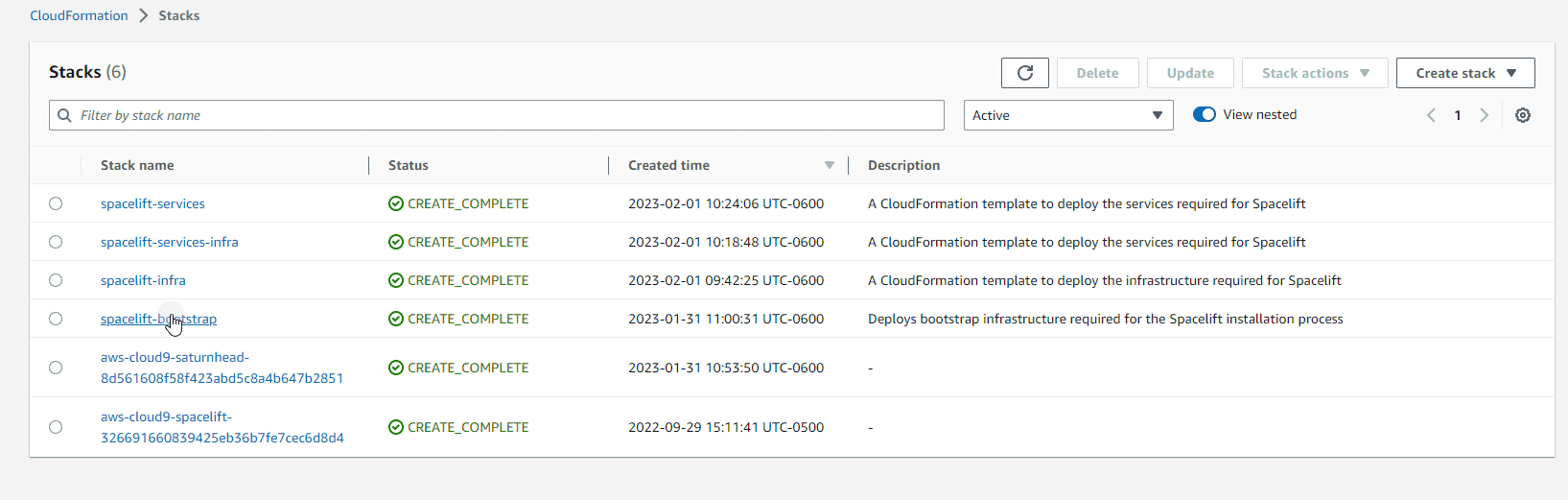The width and height of the screenshot is (1568, 500).
Task: Click the search magnifier icon in filter box
Action: tap(64, 115)
